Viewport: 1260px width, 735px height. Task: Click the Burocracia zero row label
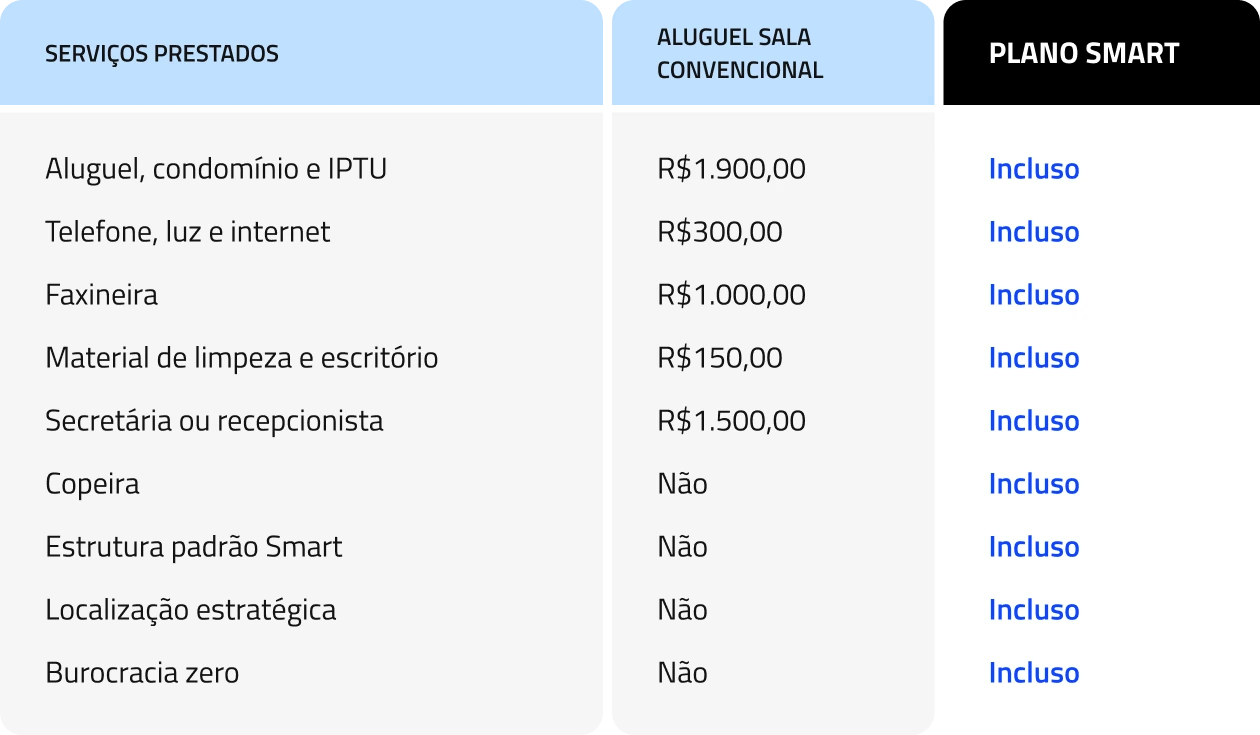pyautogui.click(x=142, y=673)
